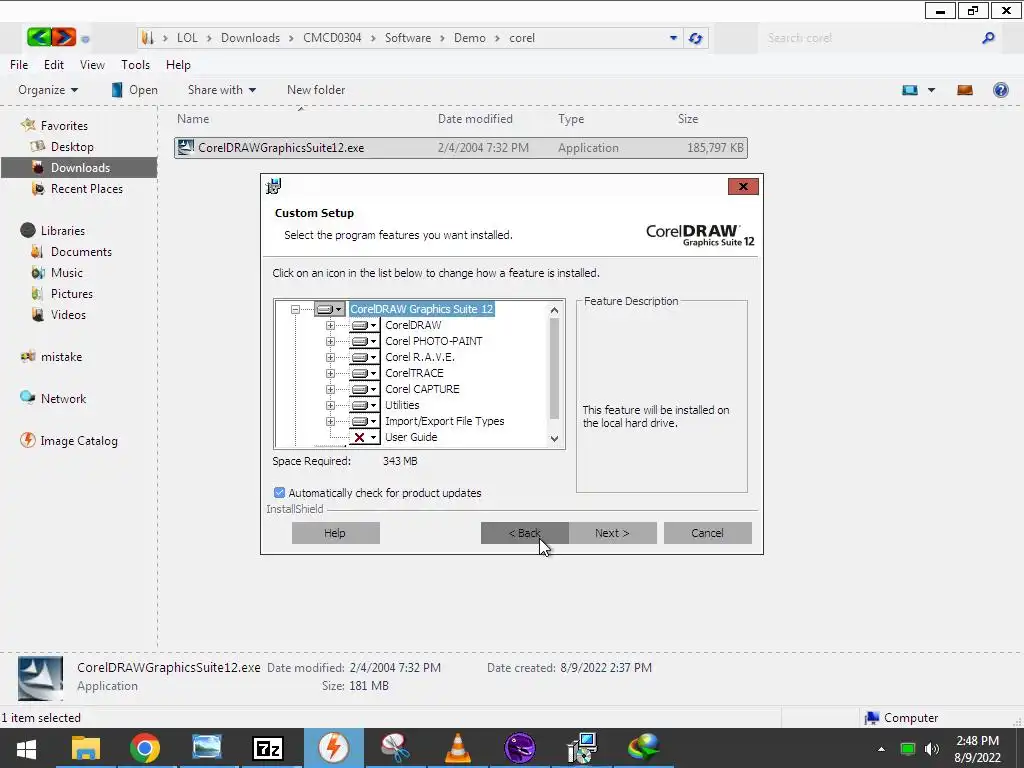Open address bar history dropdown
The width and height of the screenshot is (1024, 768).
point(673,39)
